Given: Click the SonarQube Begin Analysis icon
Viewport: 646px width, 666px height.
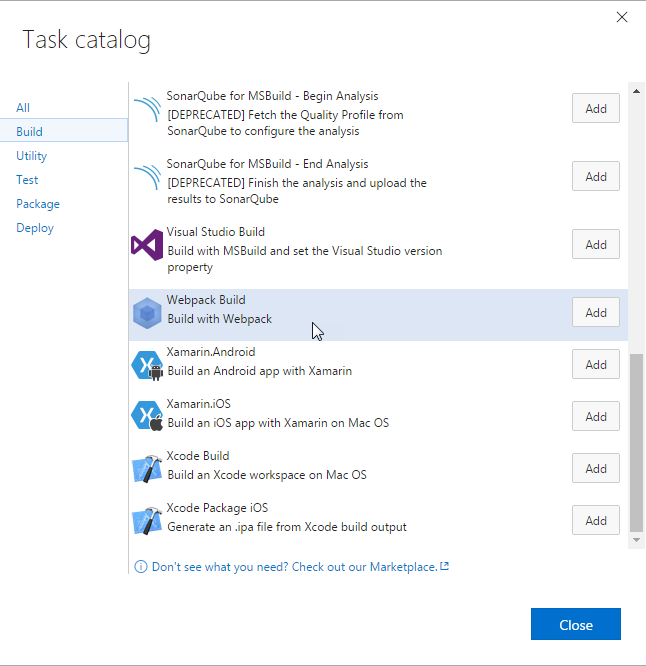Looking at the screenshot, I should click(147, 109).
